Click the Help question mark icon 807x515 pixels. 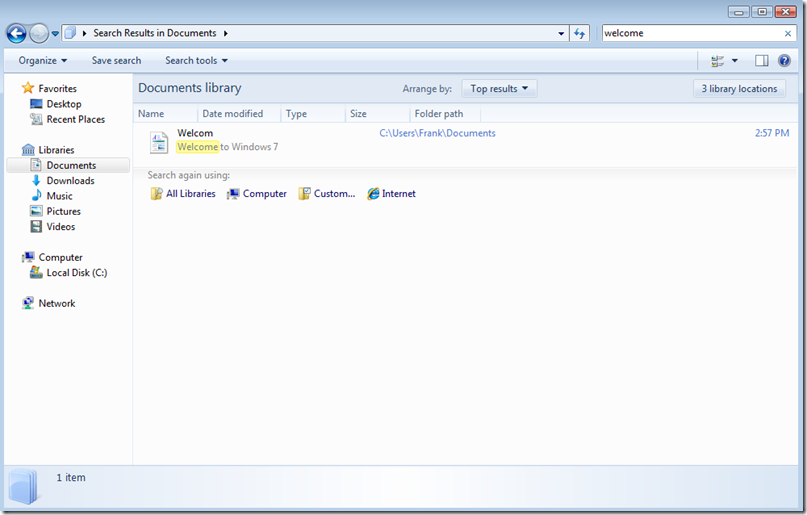coord(784,61)
